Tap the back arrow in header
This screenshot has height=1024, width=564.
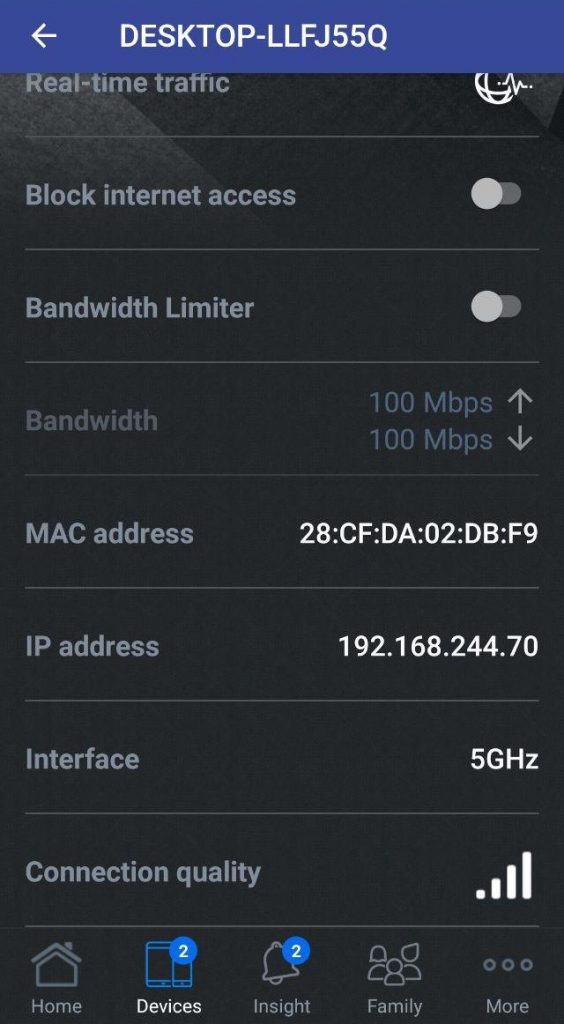44,36
